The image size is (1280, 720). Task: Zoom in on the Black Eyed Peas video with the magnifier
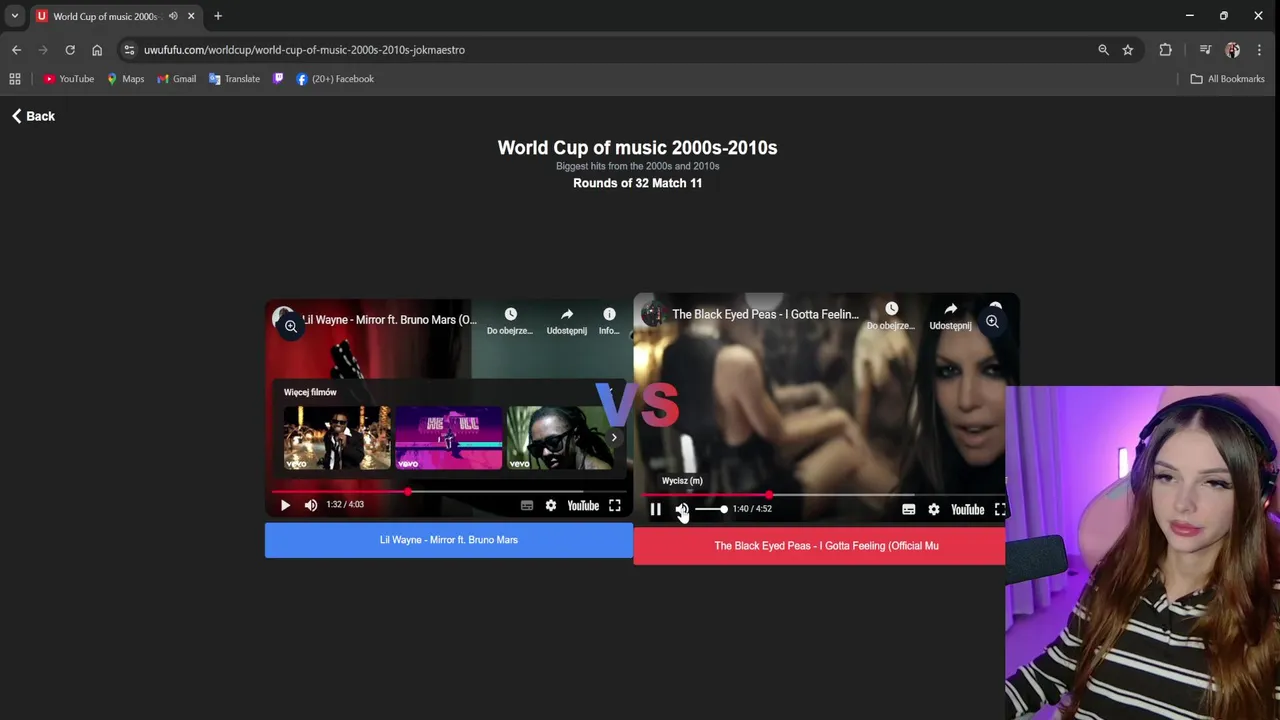tap(992, 322)
